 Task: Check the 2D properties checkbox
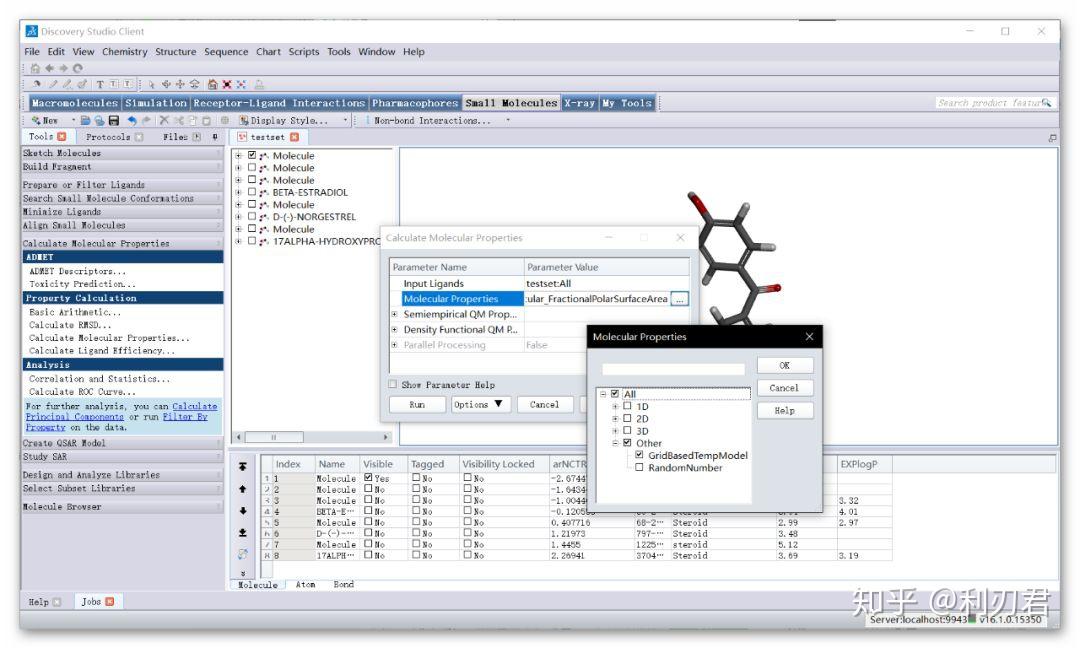(x=627, y=419)
